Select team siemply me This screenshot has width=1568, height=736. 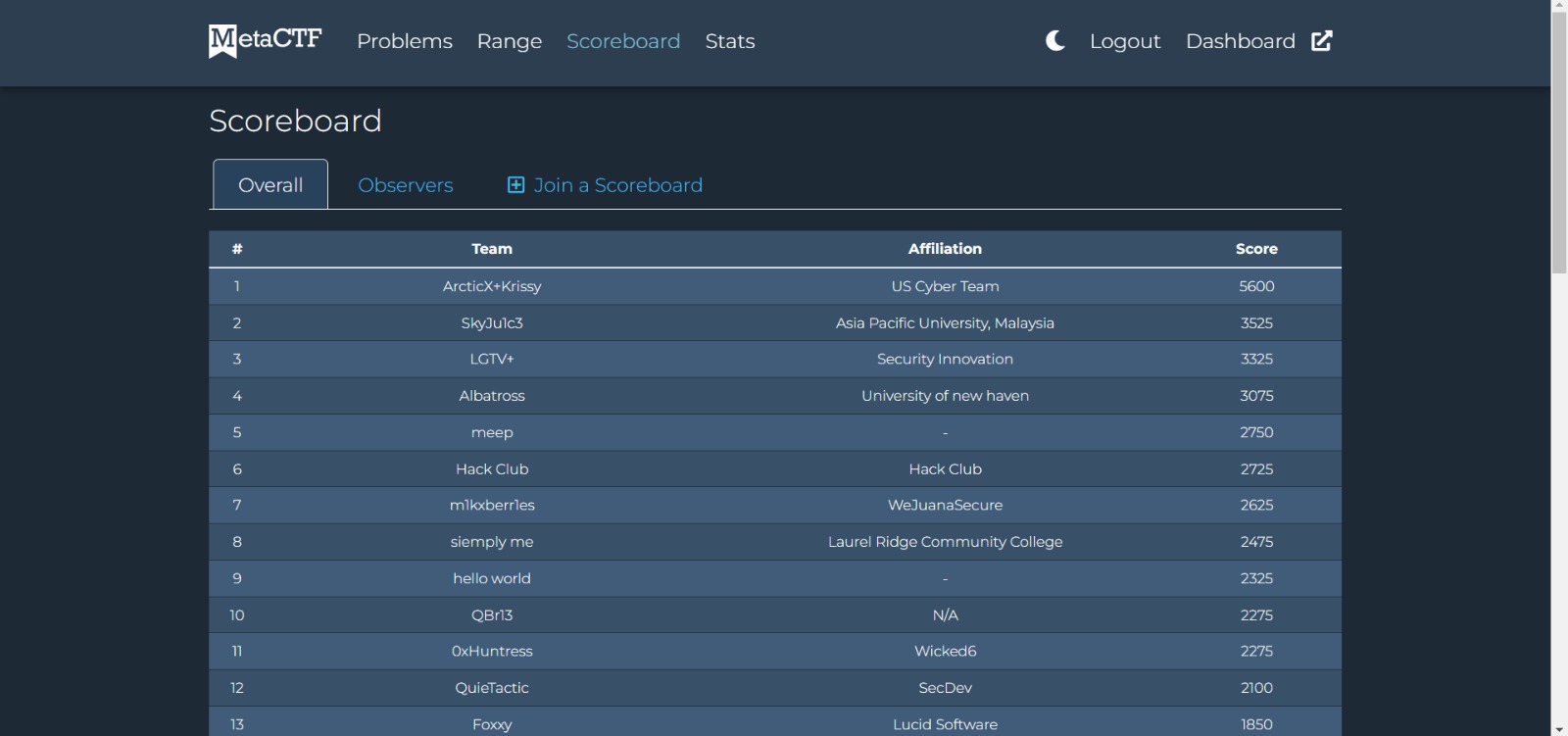[x=492, y=542]
